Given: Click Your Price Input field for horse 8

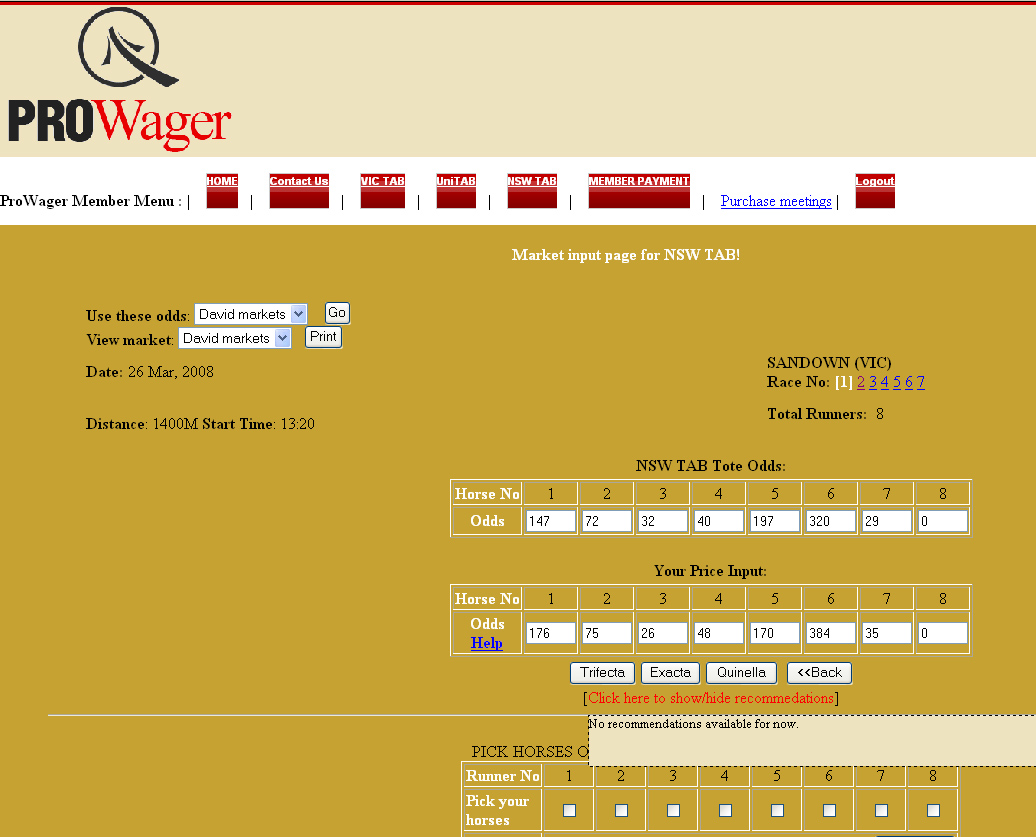Looking at the screenshot, I should pyautogui.click(x=943, y=633).
